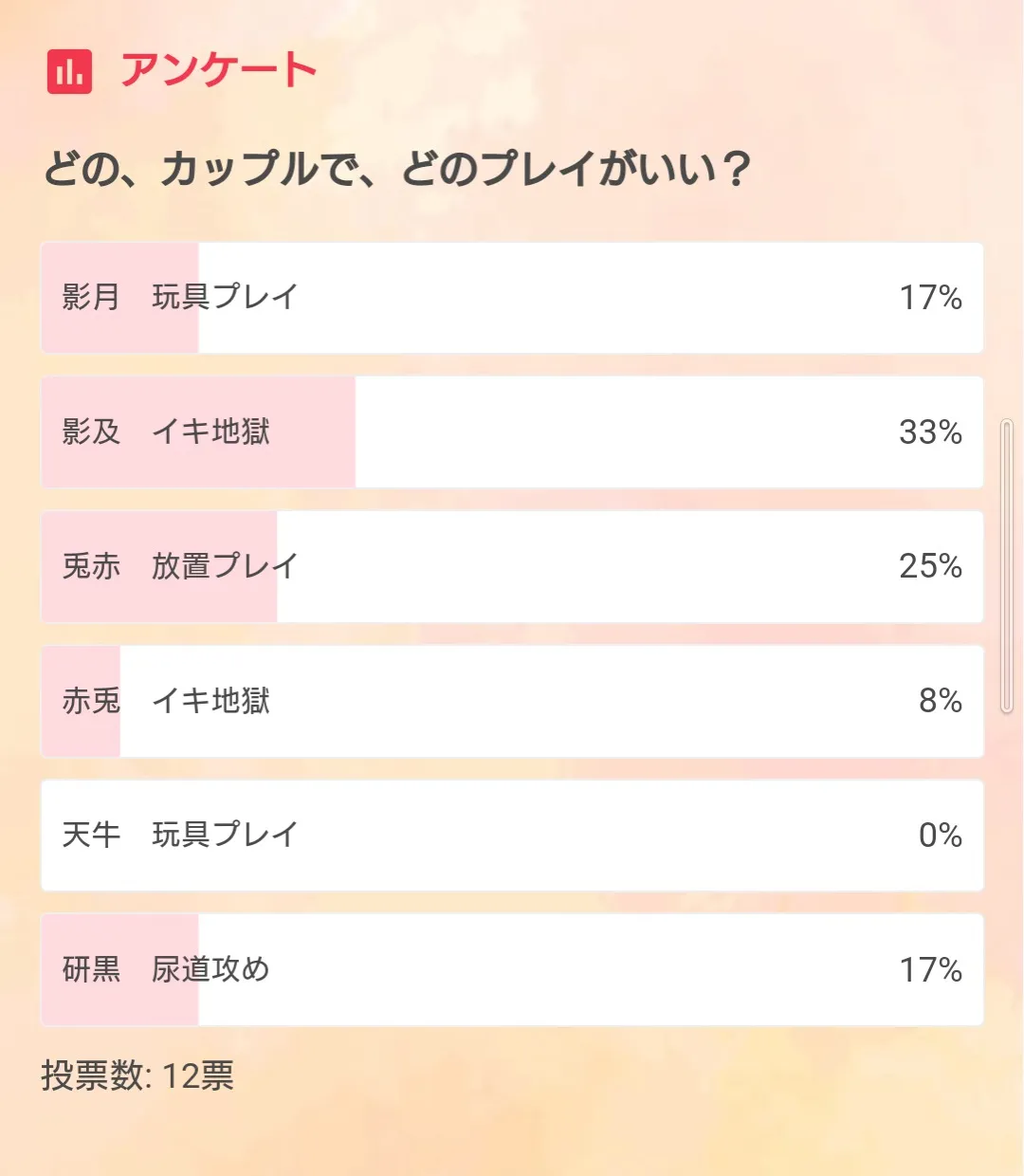Click the 8% result label
Image resolution: width=1024 pixels, height=1176 pixels.
click(941, 701)
